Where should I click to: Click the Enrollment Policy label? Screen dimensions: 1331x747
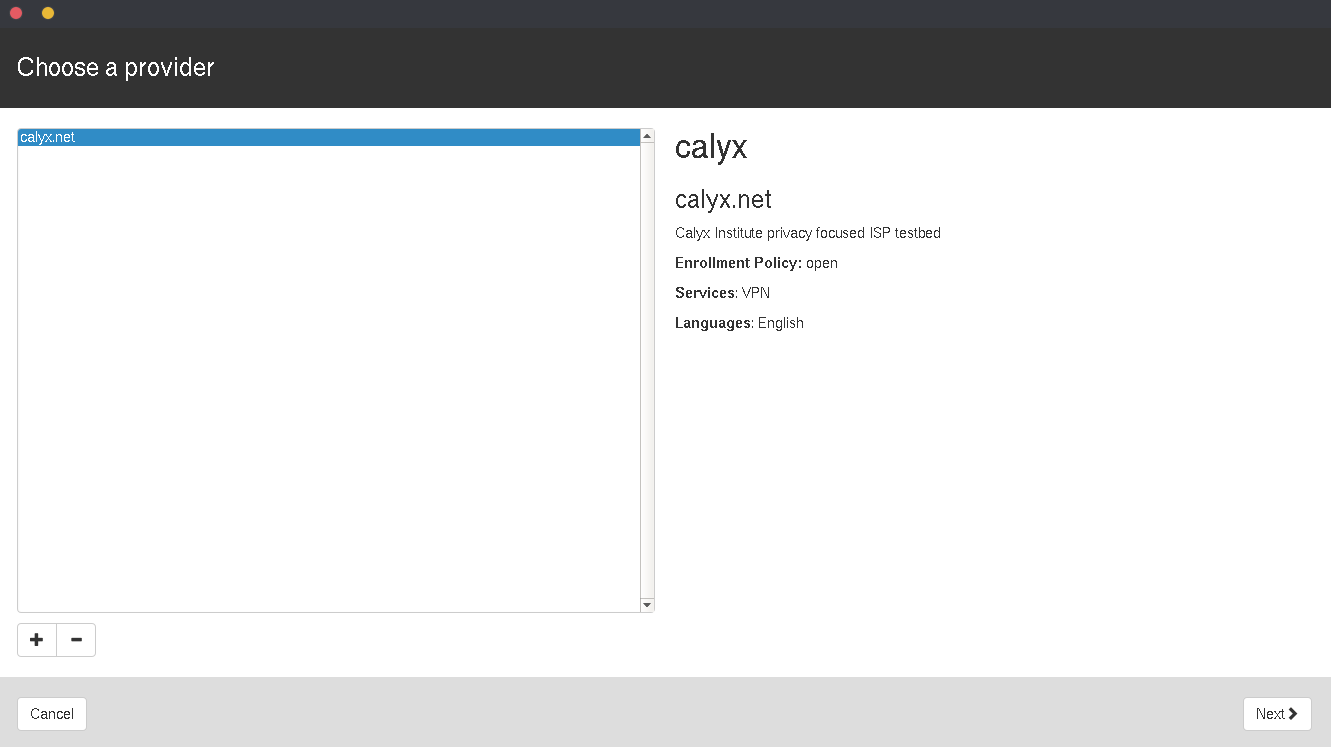pos(738,263)
